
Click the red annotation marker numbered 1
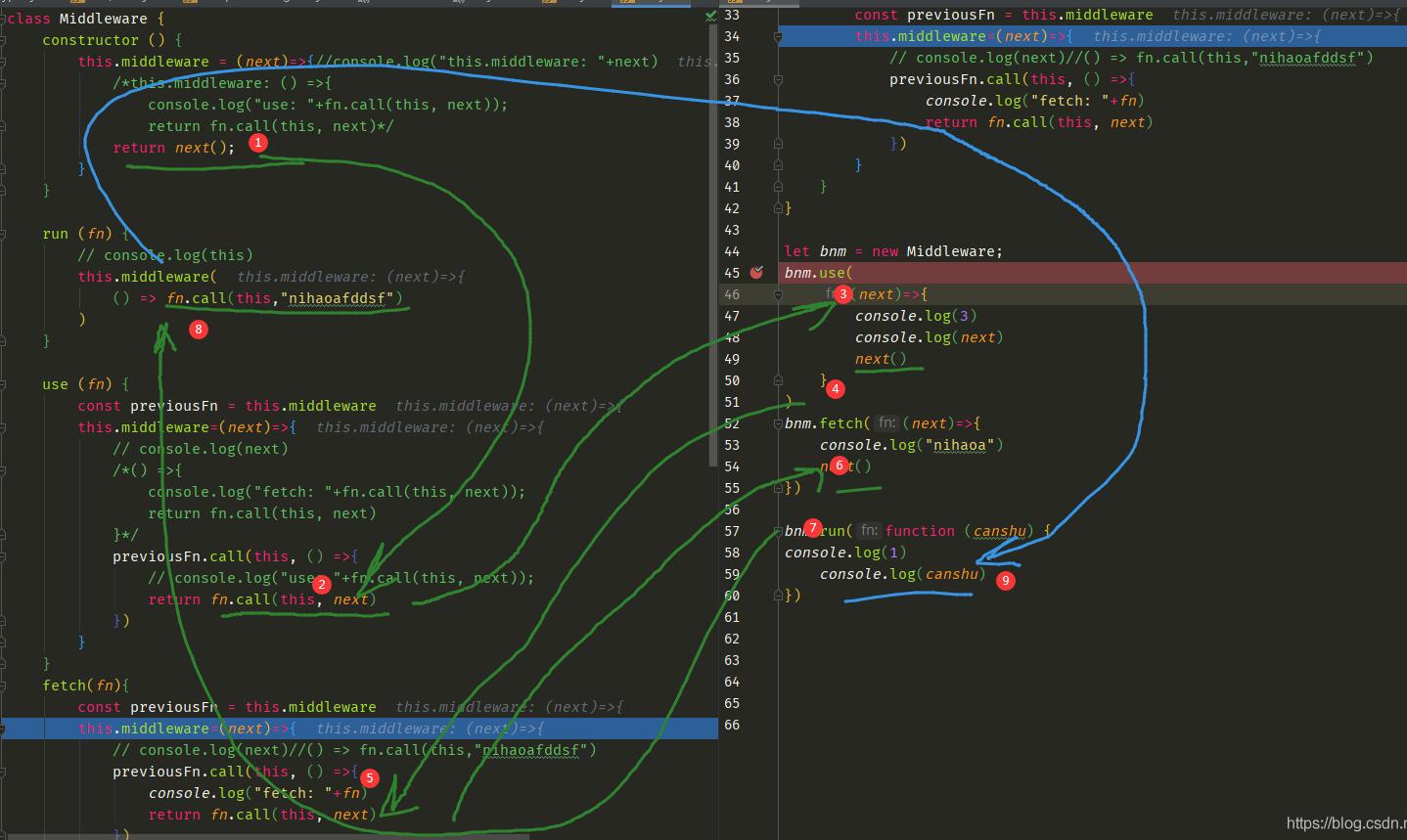[257, 143]
